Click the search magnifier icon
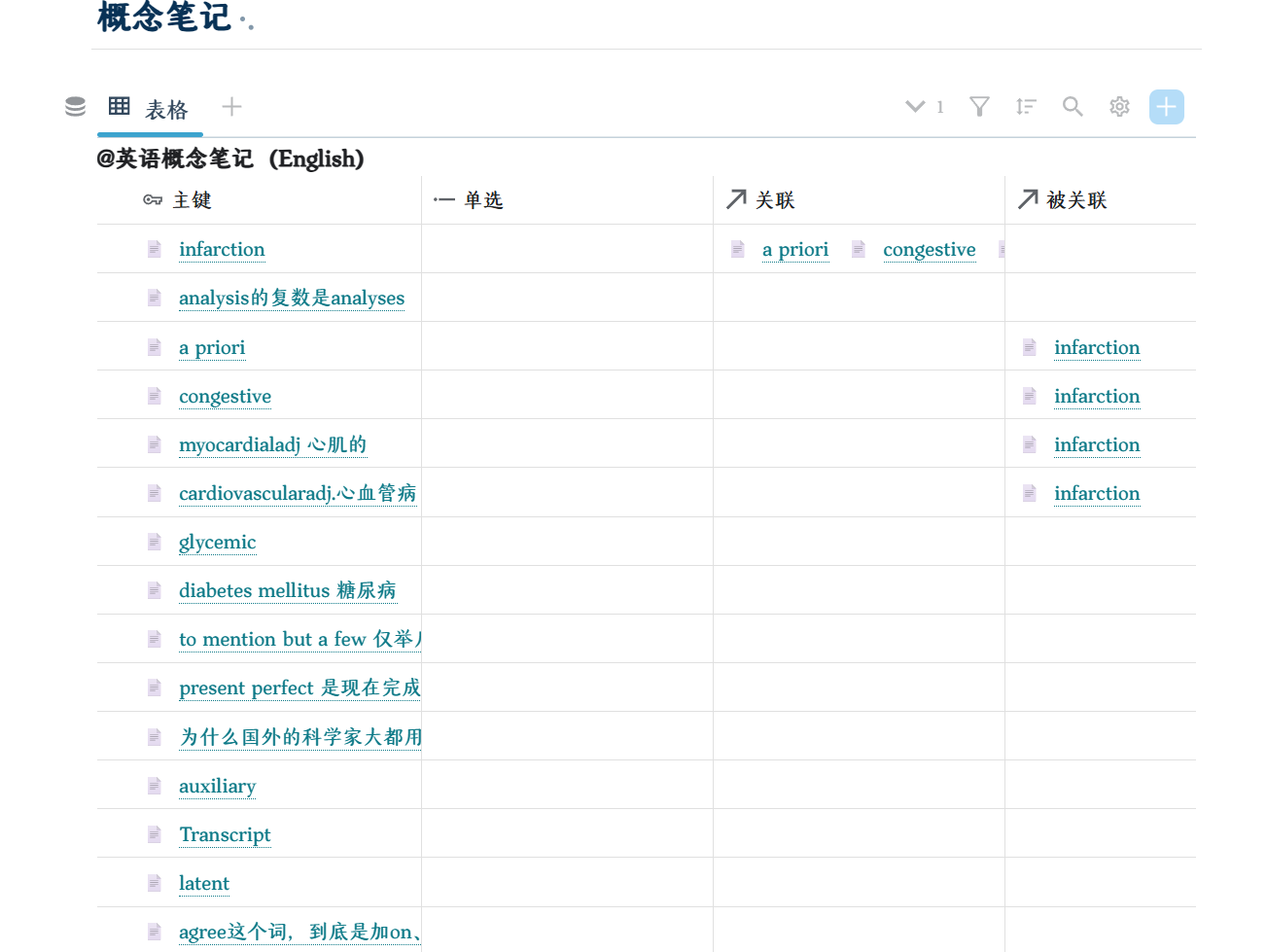This screenshot has width=1267, height=952. (x=1073, y=107)
